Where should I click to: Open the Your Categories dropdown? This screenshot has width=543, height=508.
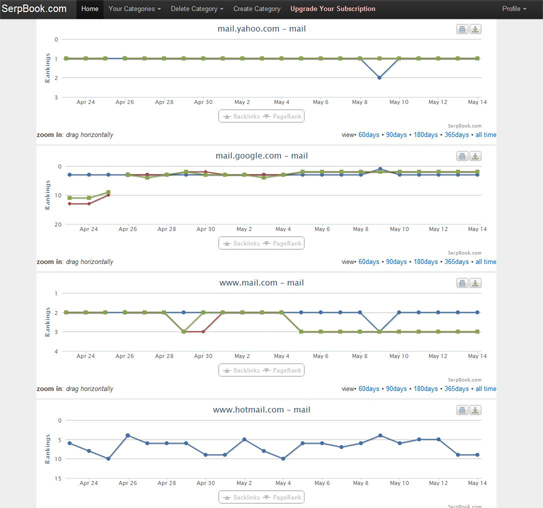coord(134,9)
